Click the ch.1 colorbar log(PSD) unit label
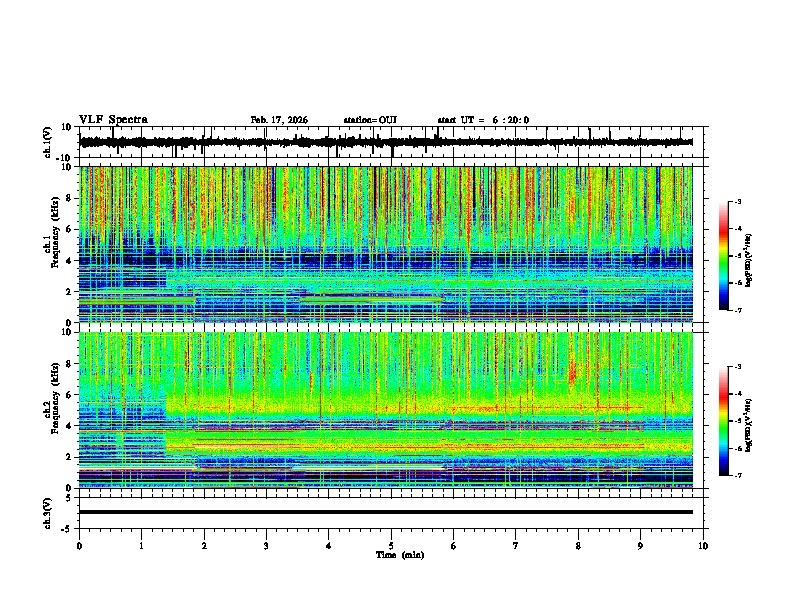The image size is (792, 612). coord(748,261)
